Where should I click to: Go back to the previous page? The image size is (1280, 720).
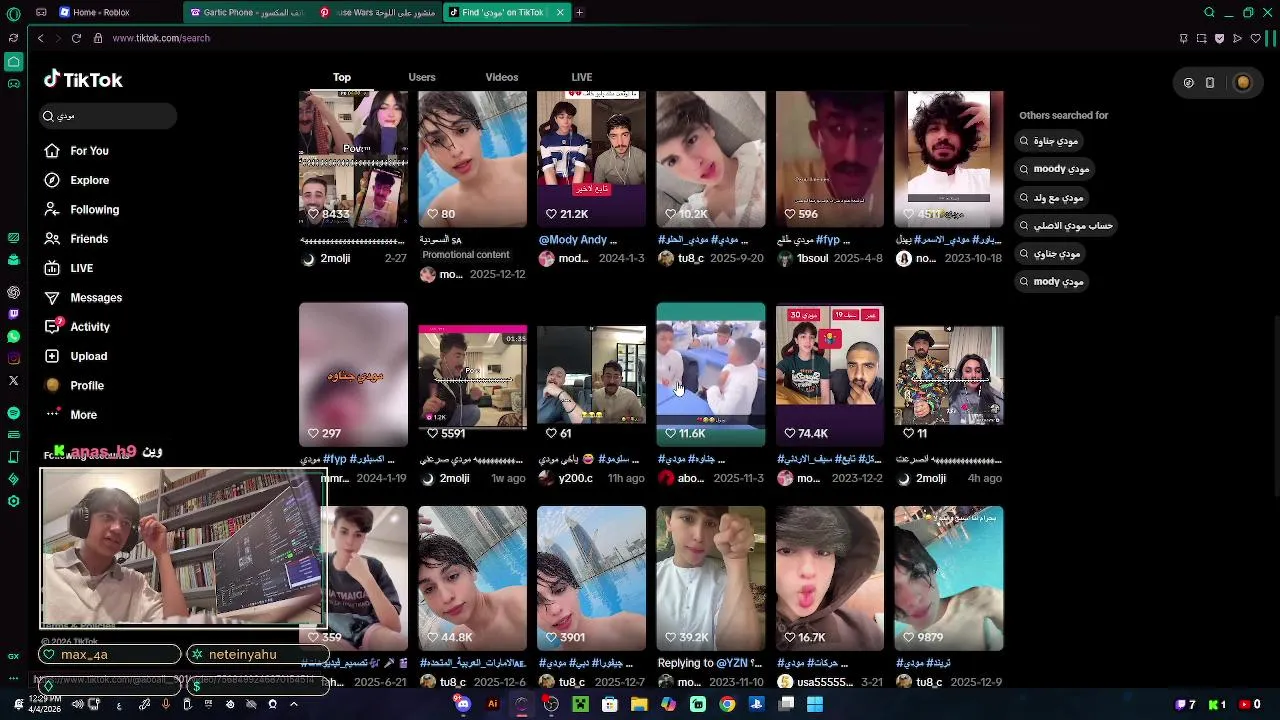[x=40, y=38]
